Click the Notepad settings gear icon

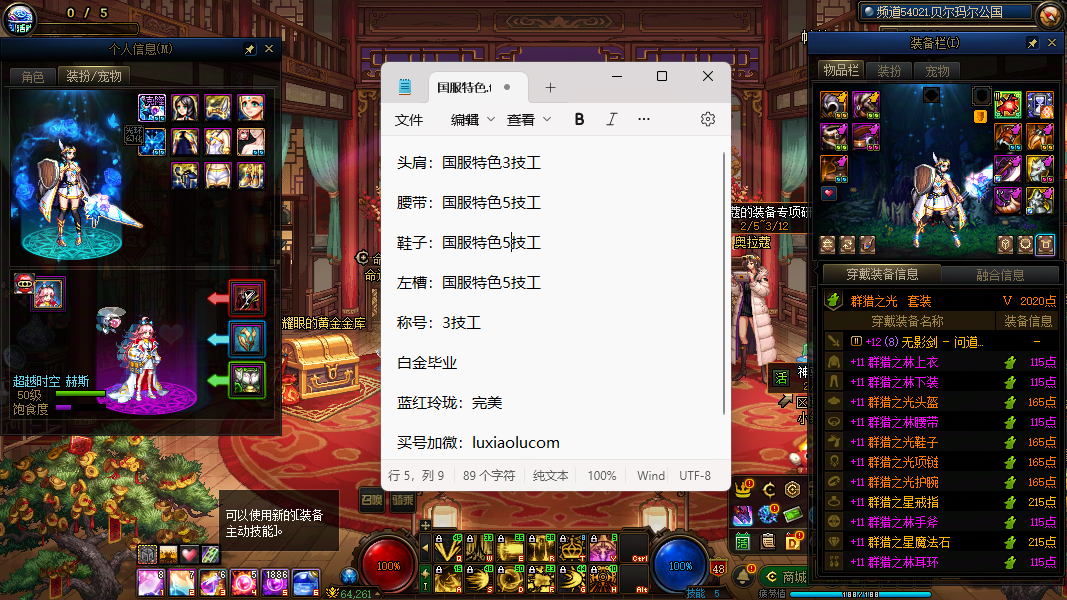point(708,119)
